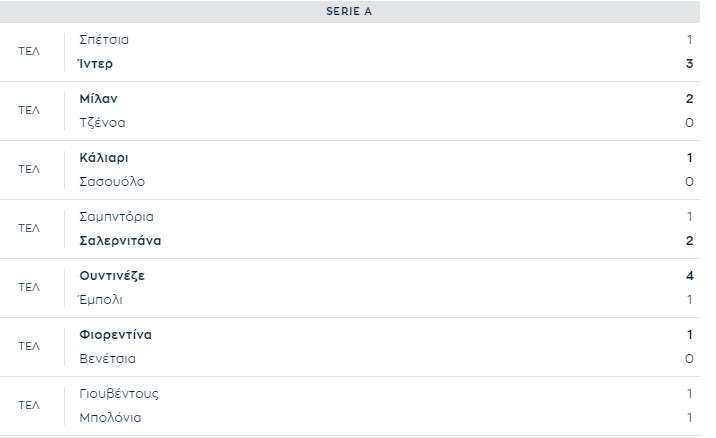Click Ουντινέζε's final score of 4

pos(690,276)
